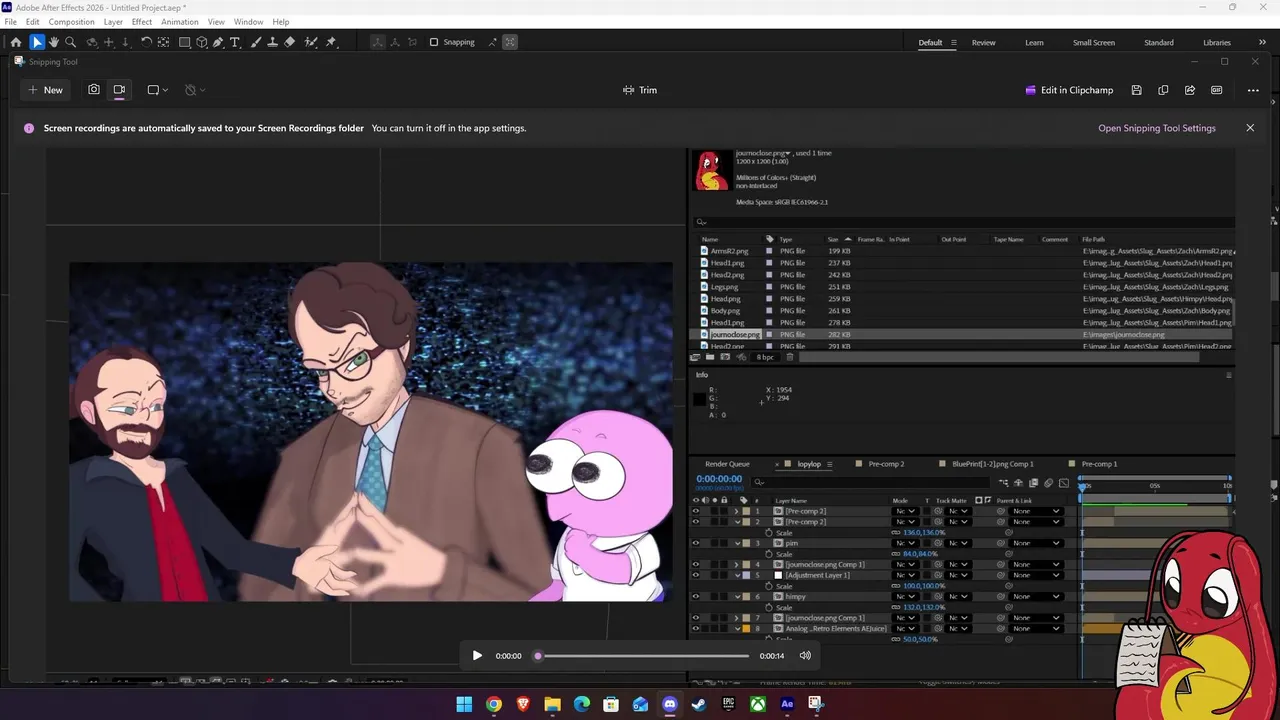This screenshot has height=720, width=1280.
Task: Open the Composition menu
Action: pos(71,22)
